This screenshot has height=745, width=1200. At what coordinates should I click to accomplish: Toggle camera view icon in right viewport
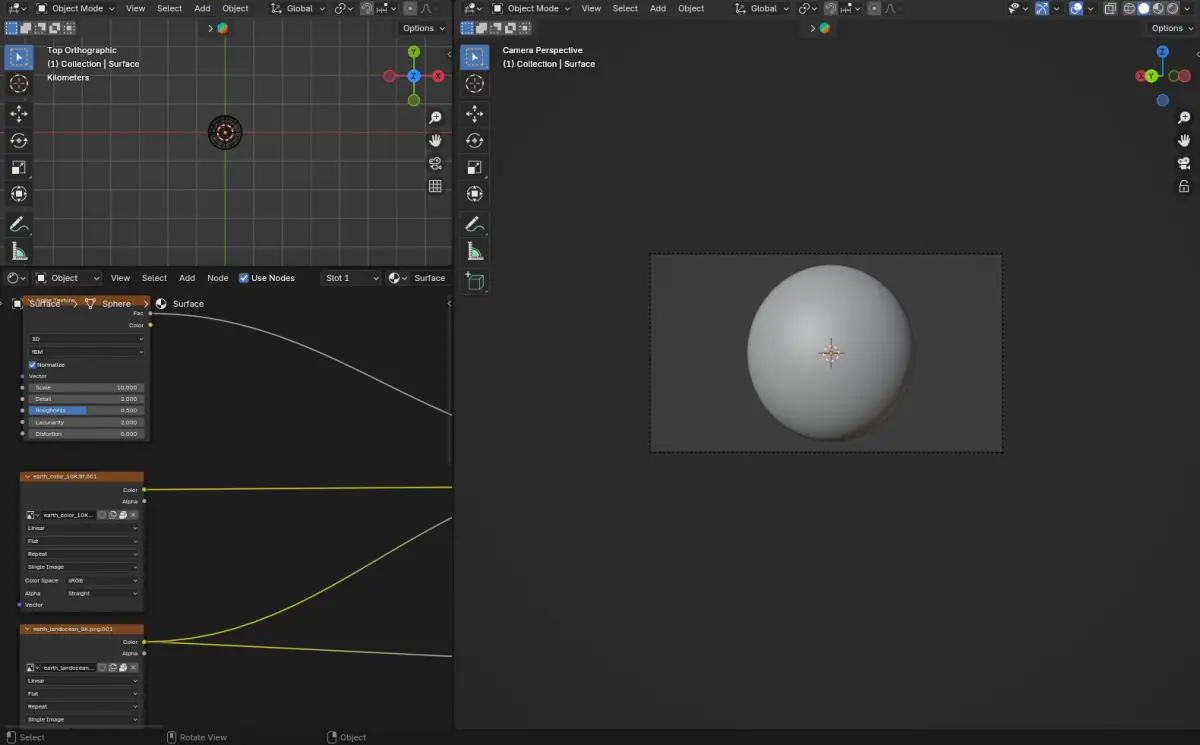click(x=1184, y=163)
